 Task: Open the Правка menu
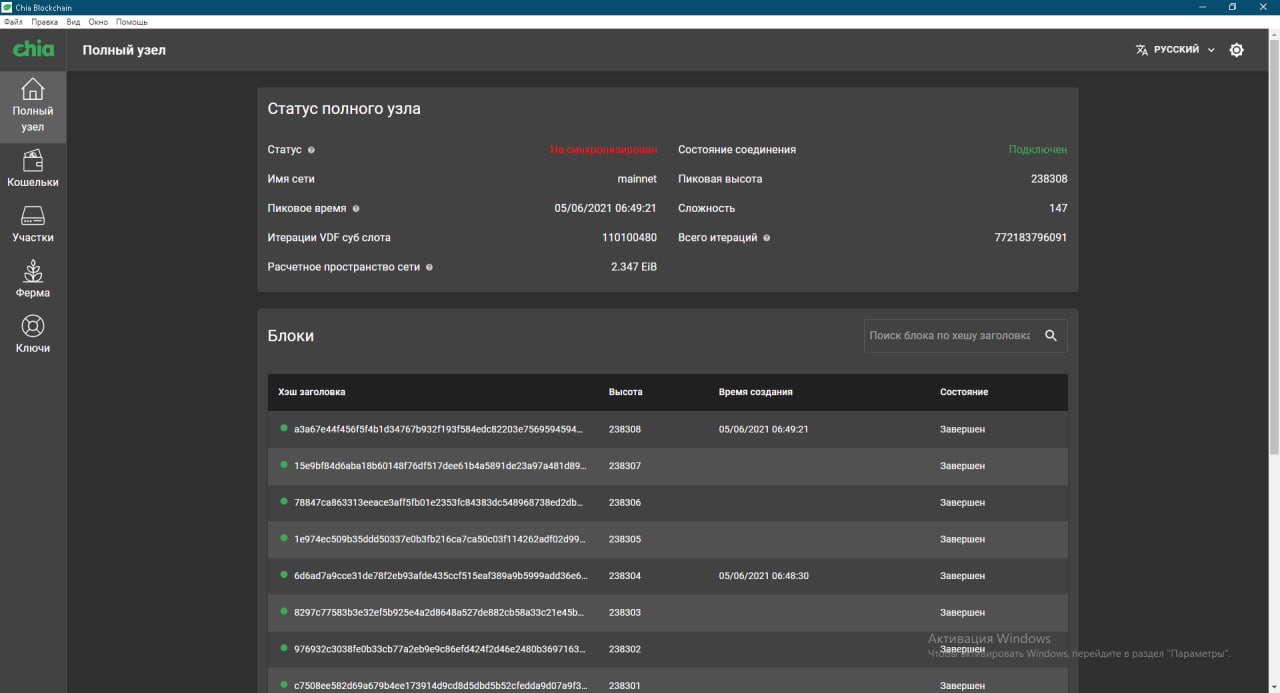(45, 21)
